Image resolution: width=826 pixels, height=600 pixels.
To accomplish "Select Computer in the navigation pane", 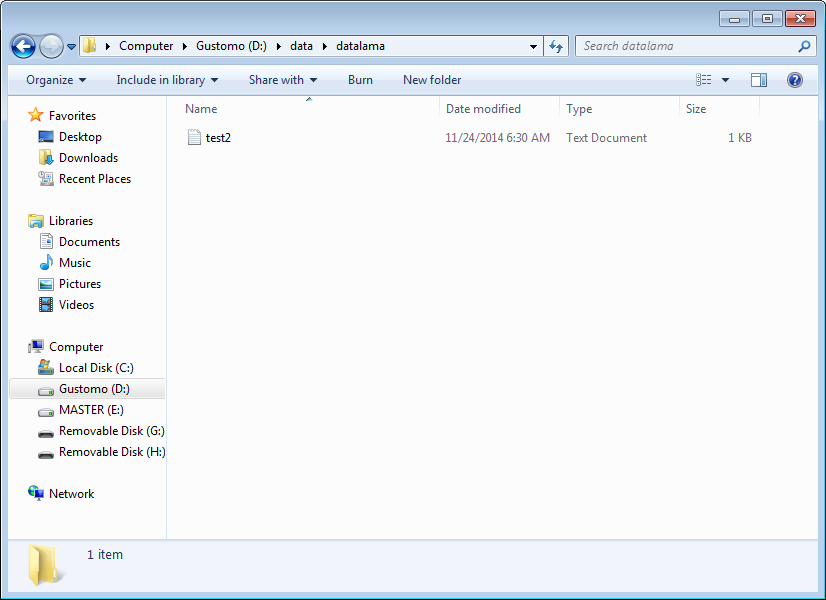I will click(x=76, y=347).
